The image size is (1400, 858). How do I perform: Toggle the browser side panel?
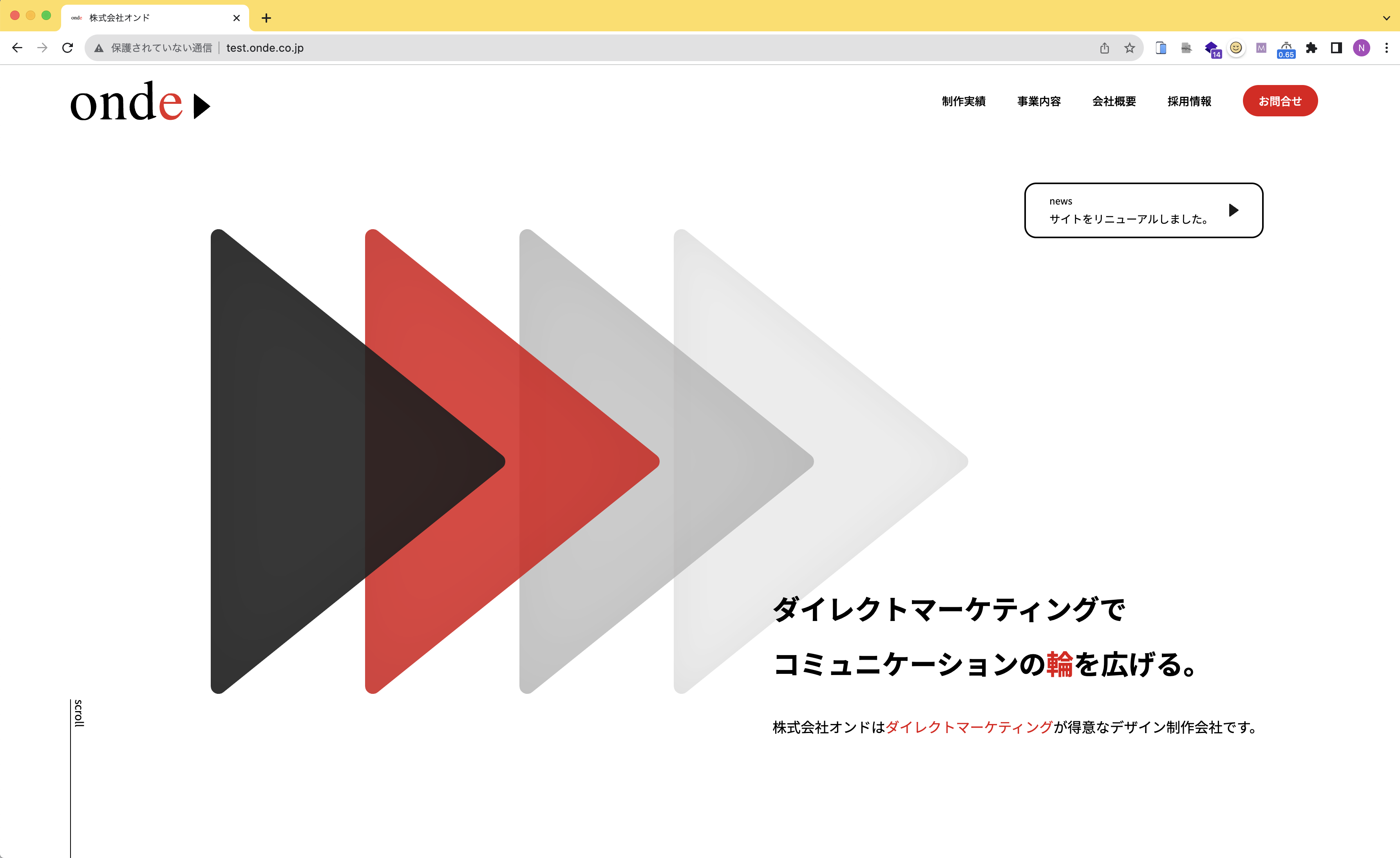coord(1336,48)
